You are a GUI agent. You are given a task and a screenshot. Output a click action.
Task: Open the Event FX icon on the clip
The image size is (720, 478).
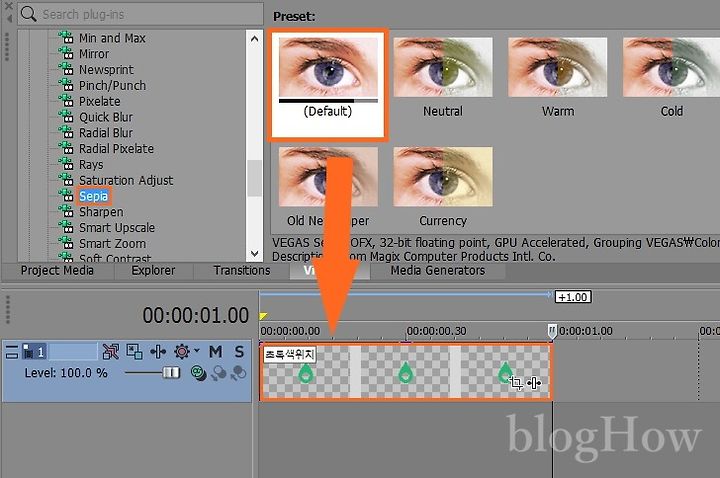[x=534, y=382]
